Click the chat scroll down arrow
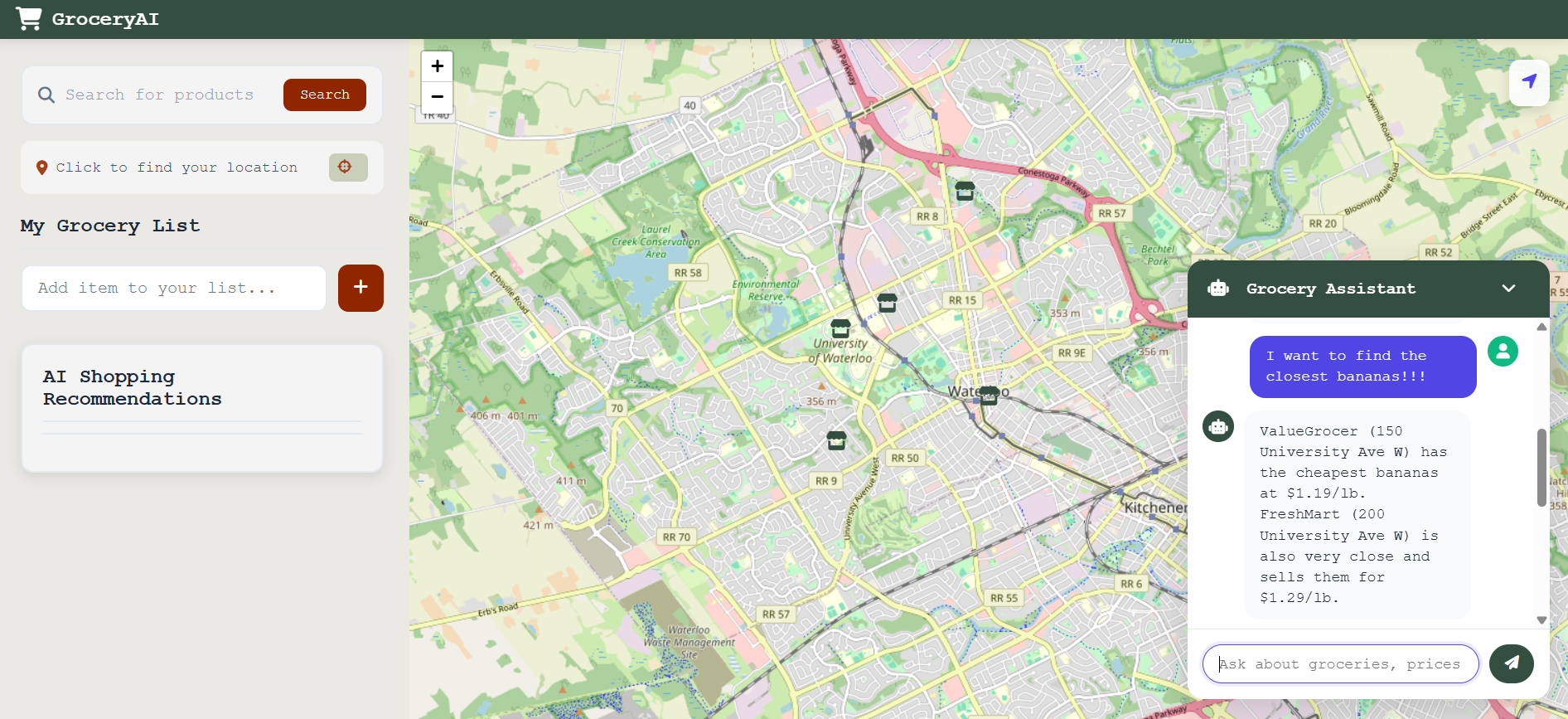 1541,620
